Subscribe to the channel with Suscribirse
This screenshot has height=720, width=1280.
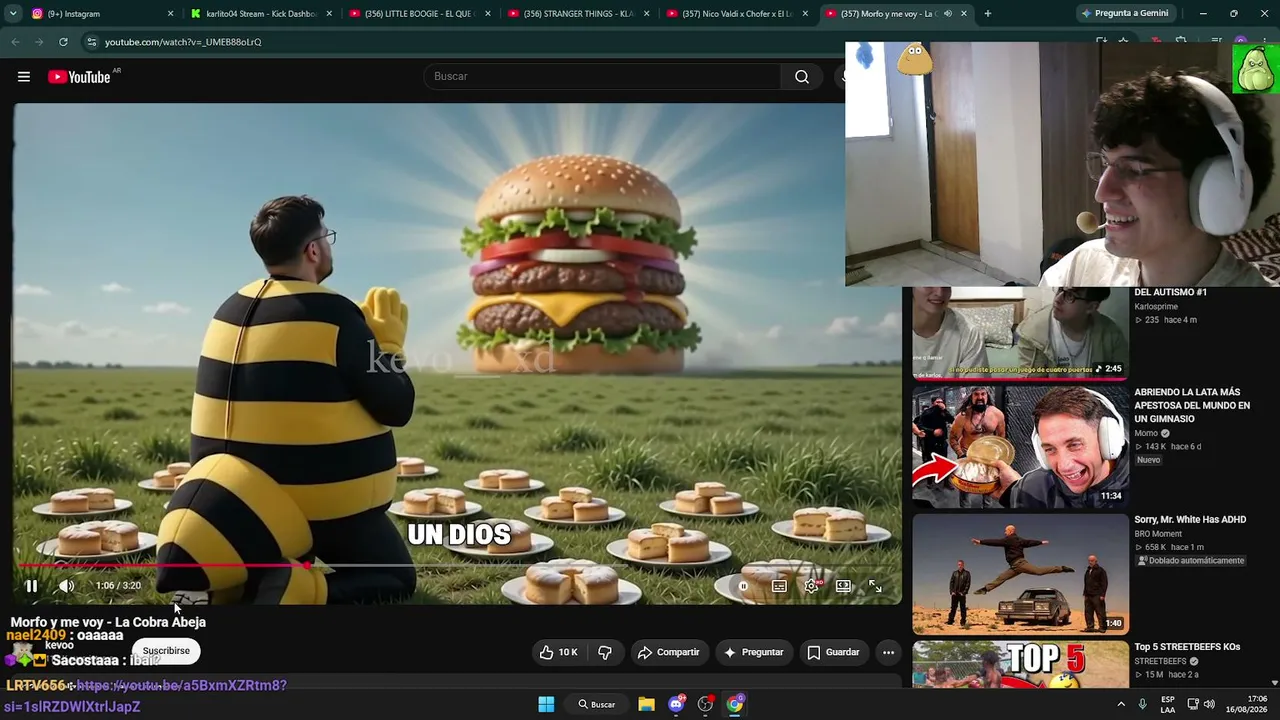tap(166, 651)
